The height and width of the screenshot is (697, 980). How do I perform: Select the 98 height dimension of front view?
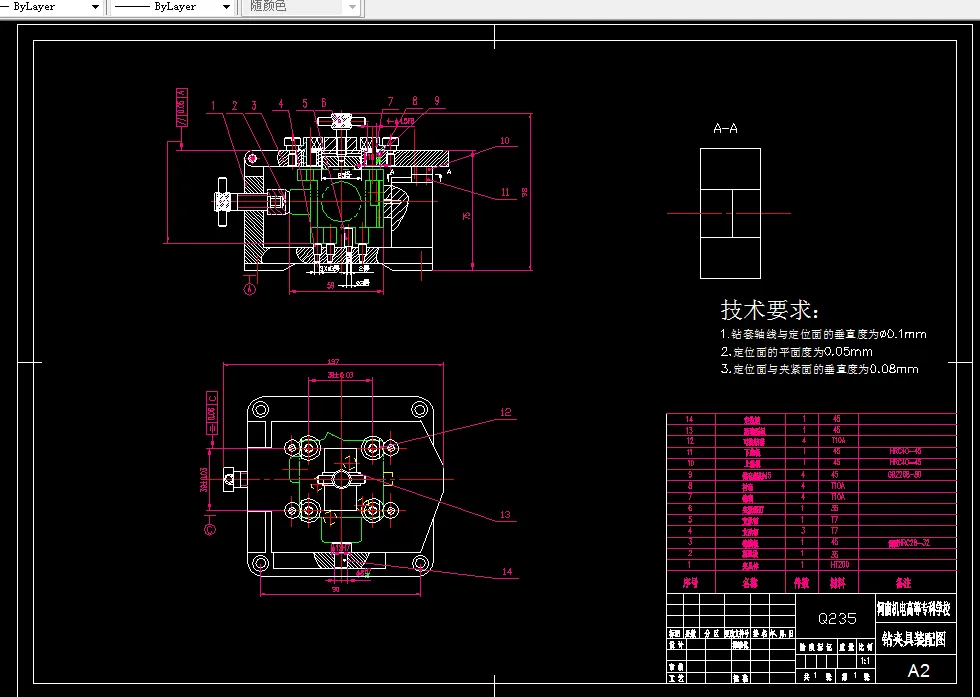(x=526, y=193)
